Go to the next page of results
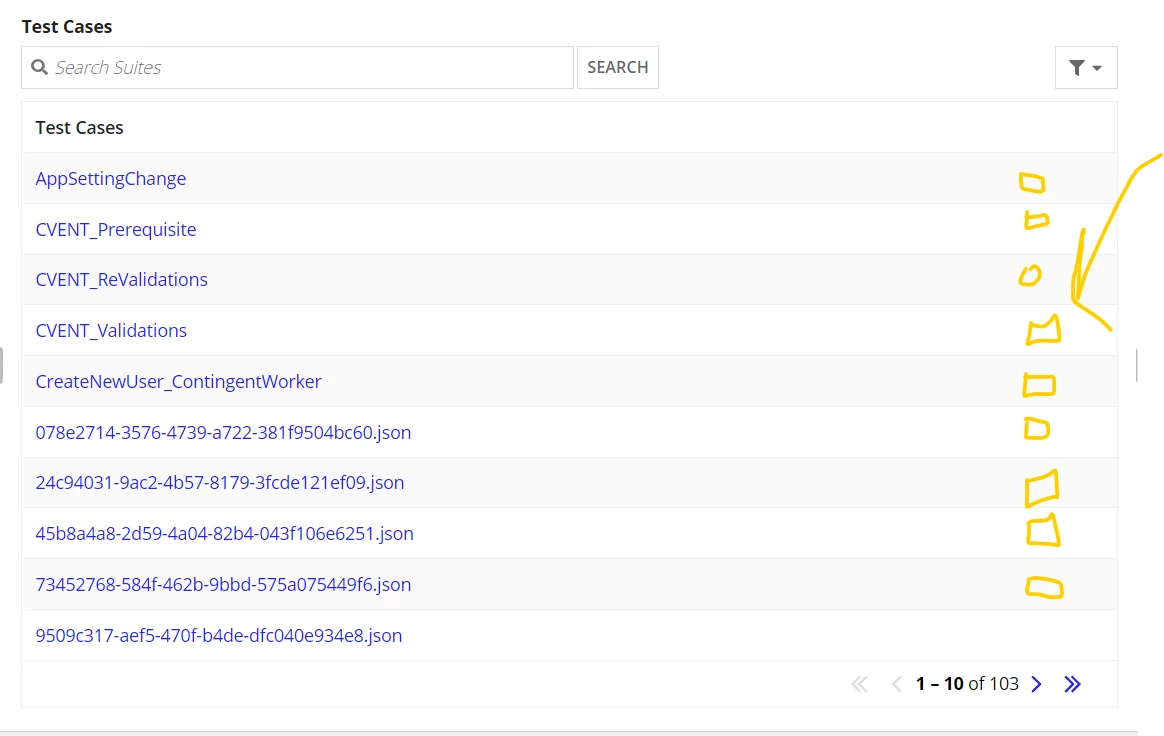The image size is (1164, 736). pos(1036,684)
